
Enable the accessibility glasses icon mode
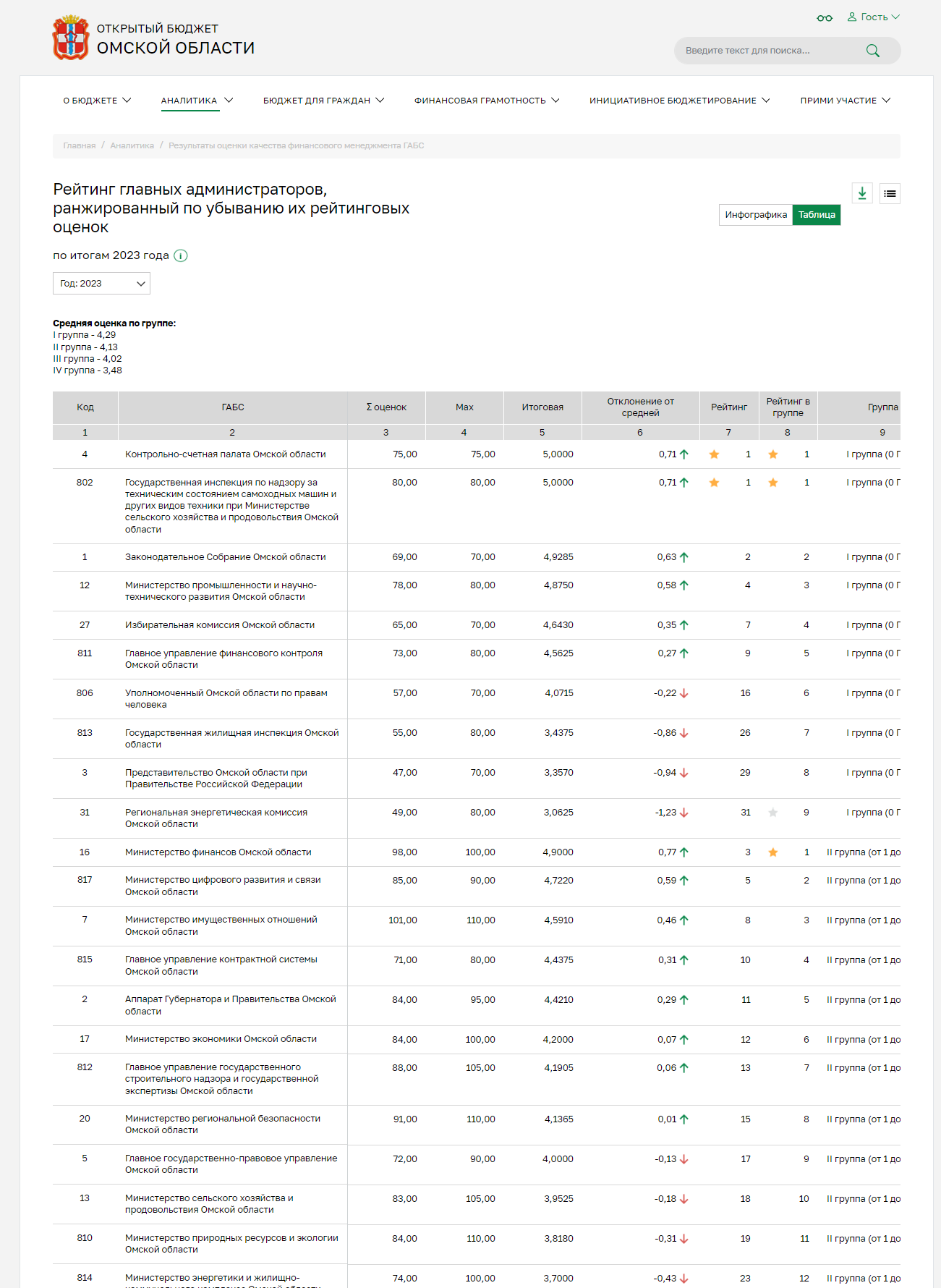824,17
